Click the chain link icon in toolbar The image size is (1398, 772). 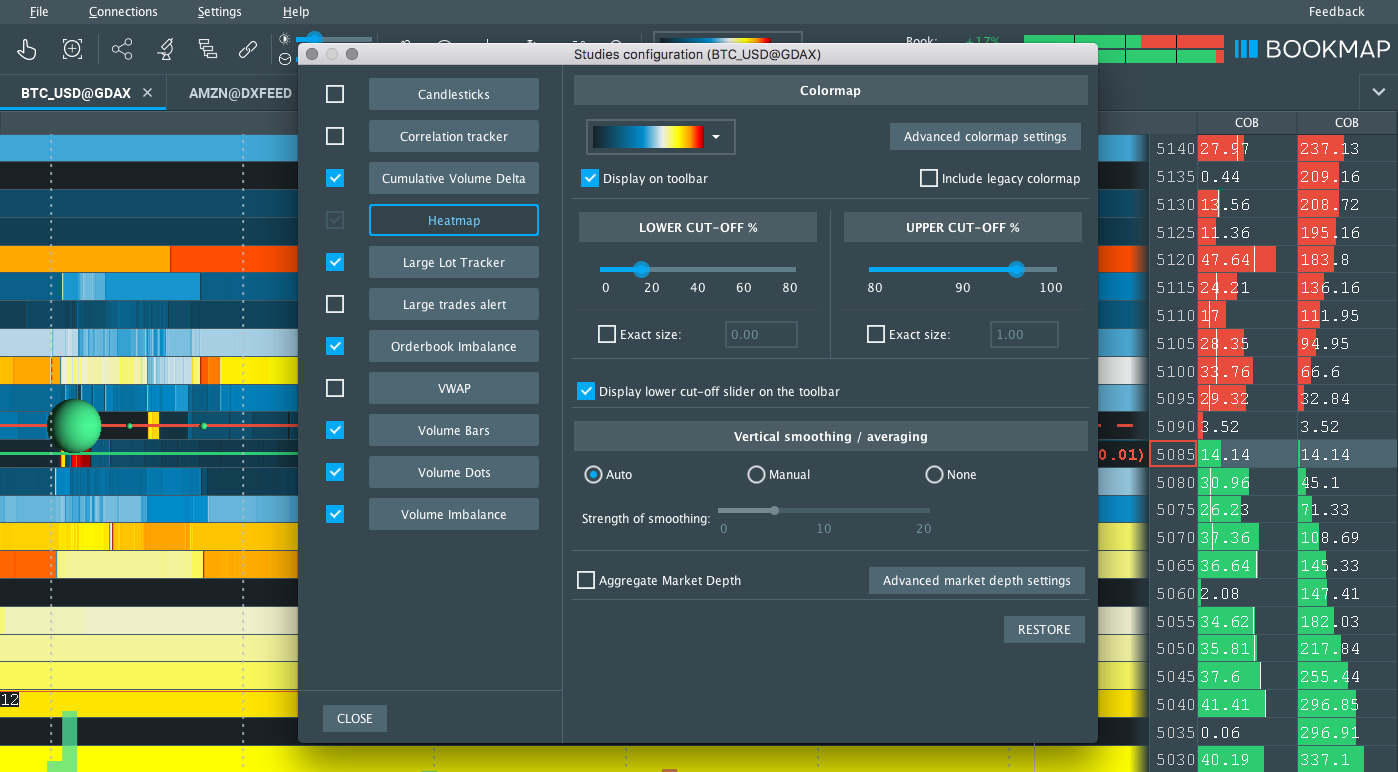[248, 49]
